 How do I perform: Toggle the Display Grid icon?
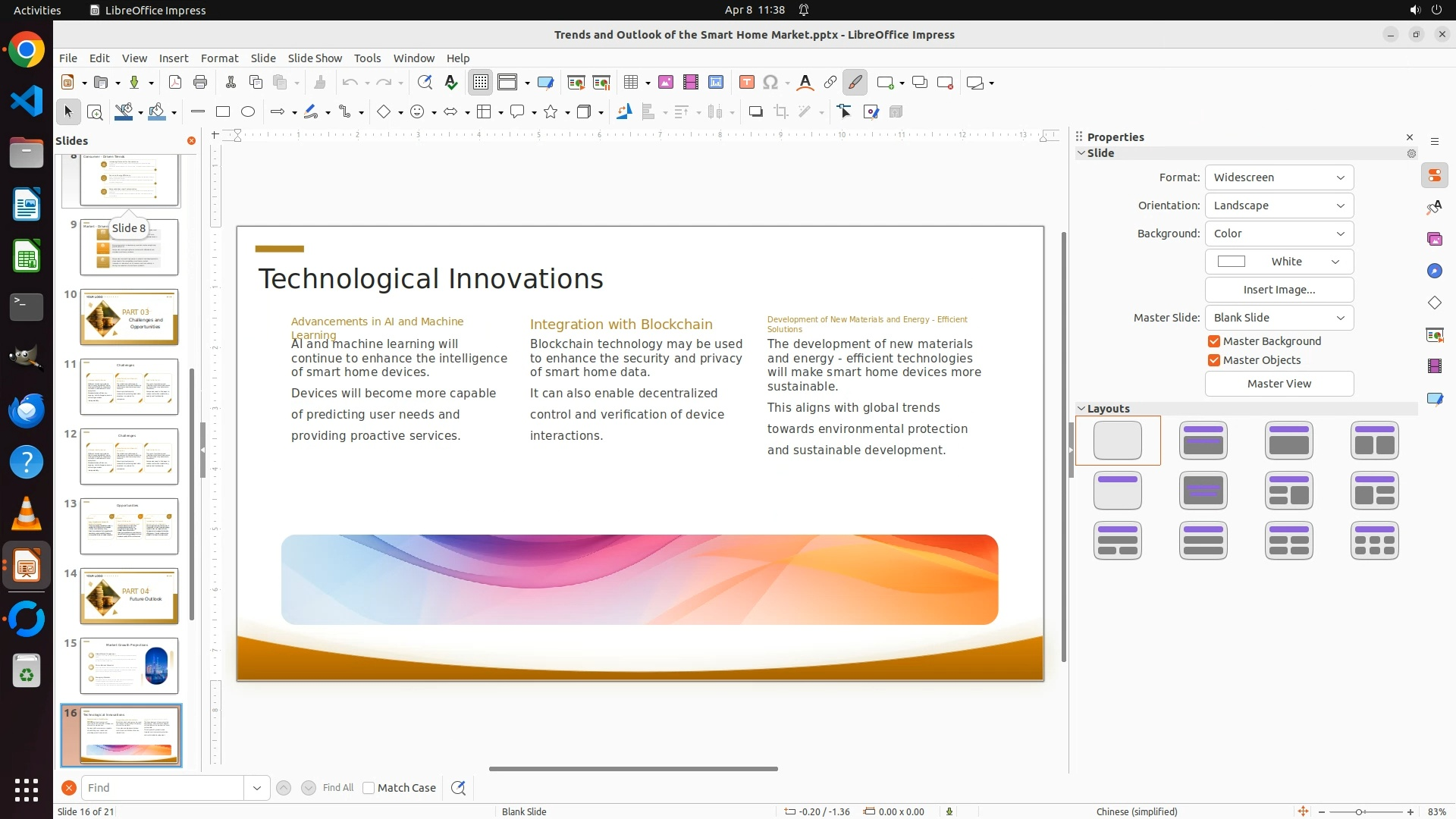[x=481, y=83]
